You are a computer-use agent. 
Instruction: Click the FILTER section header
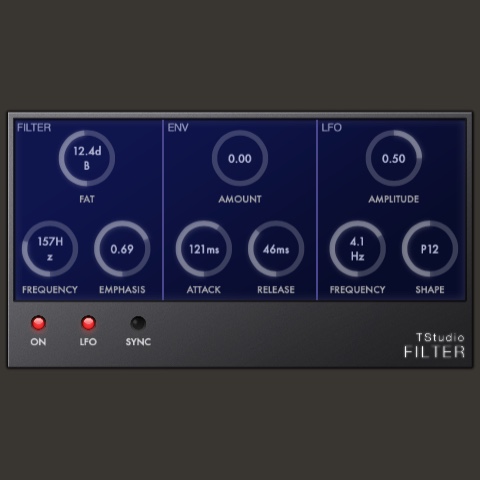click(34, 128)
